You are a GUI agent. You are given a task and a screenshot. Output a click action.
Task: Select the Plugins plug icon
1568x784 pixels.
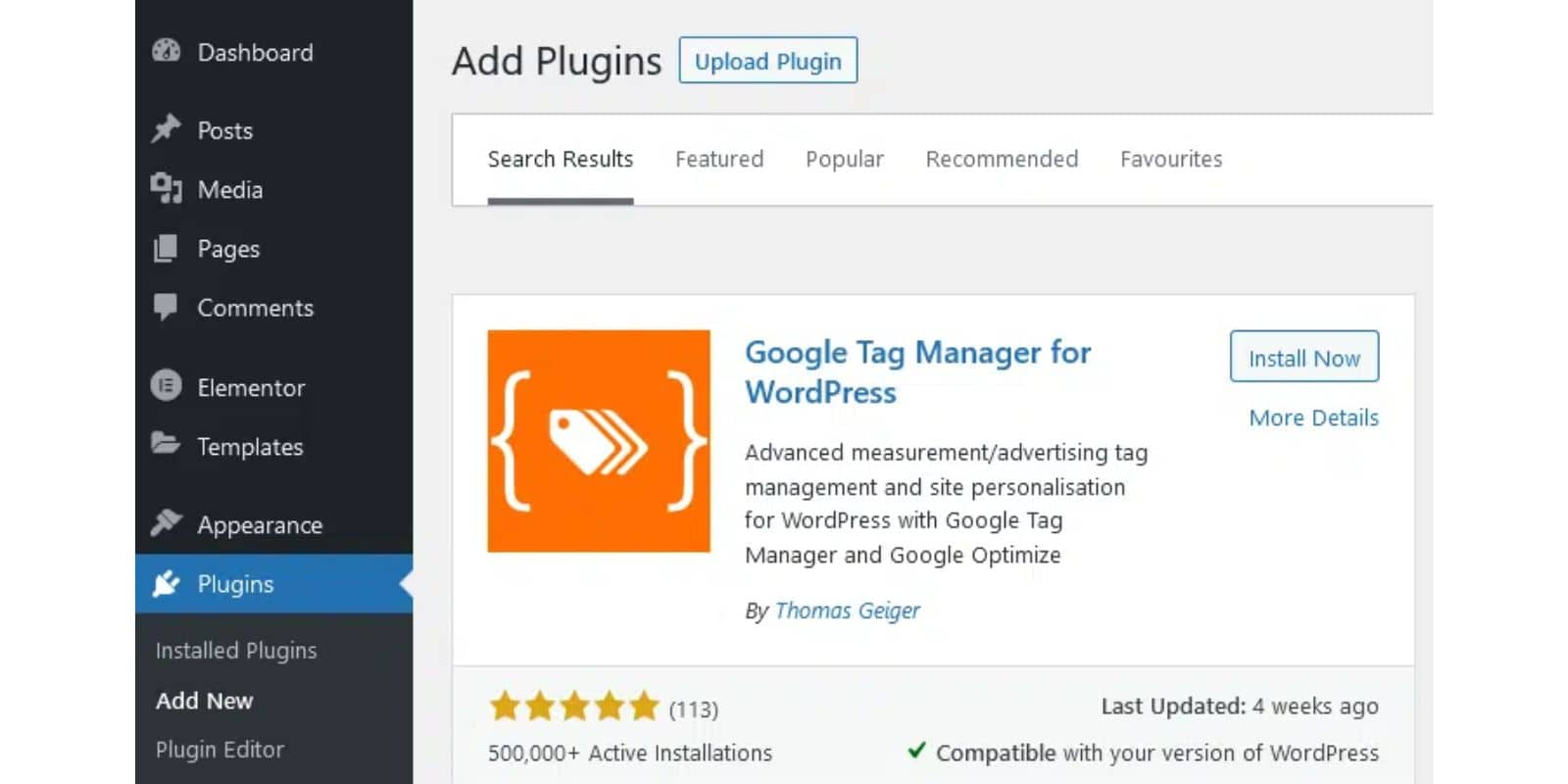pos(166,583)
